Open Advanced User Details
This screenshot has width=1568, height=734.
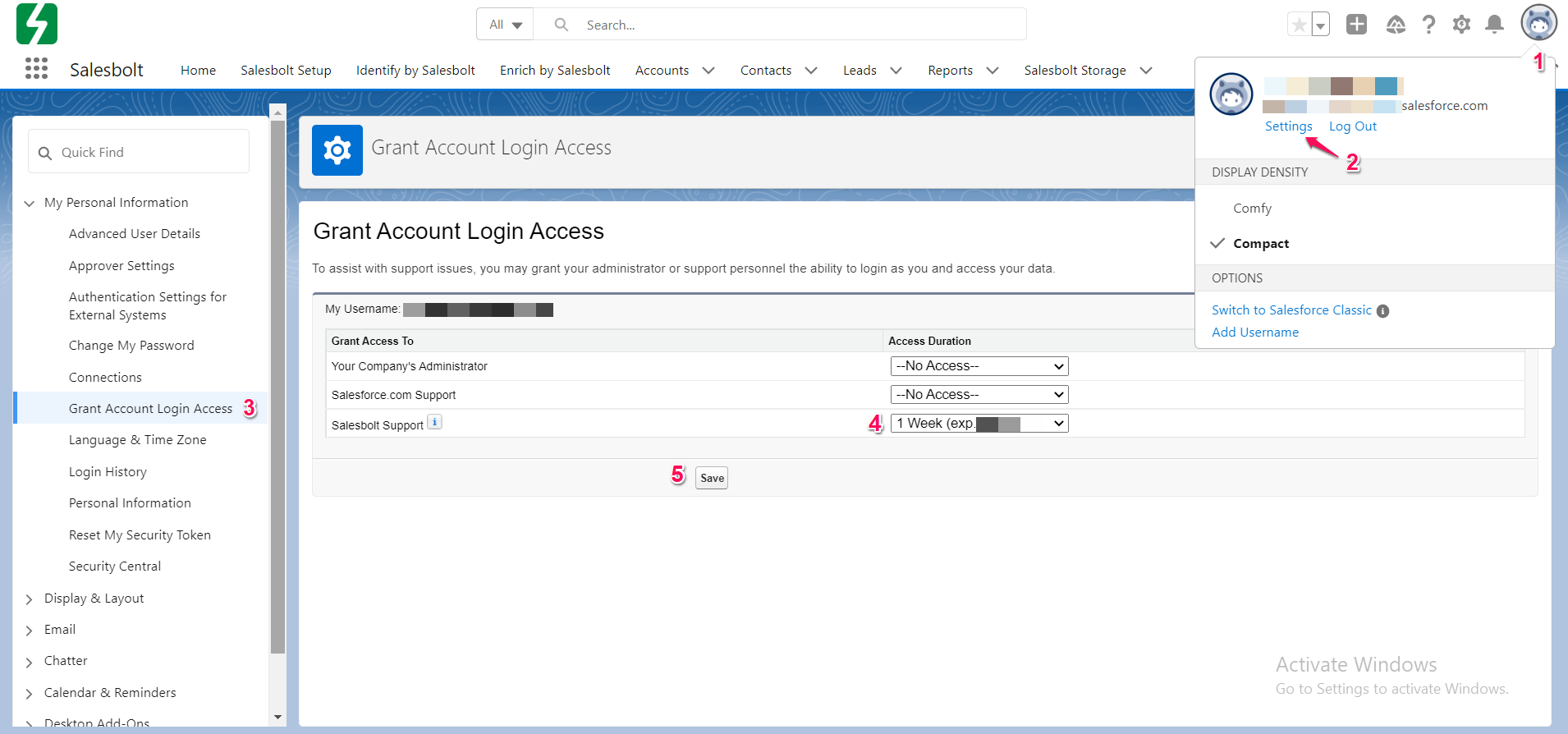coord(135,234)
